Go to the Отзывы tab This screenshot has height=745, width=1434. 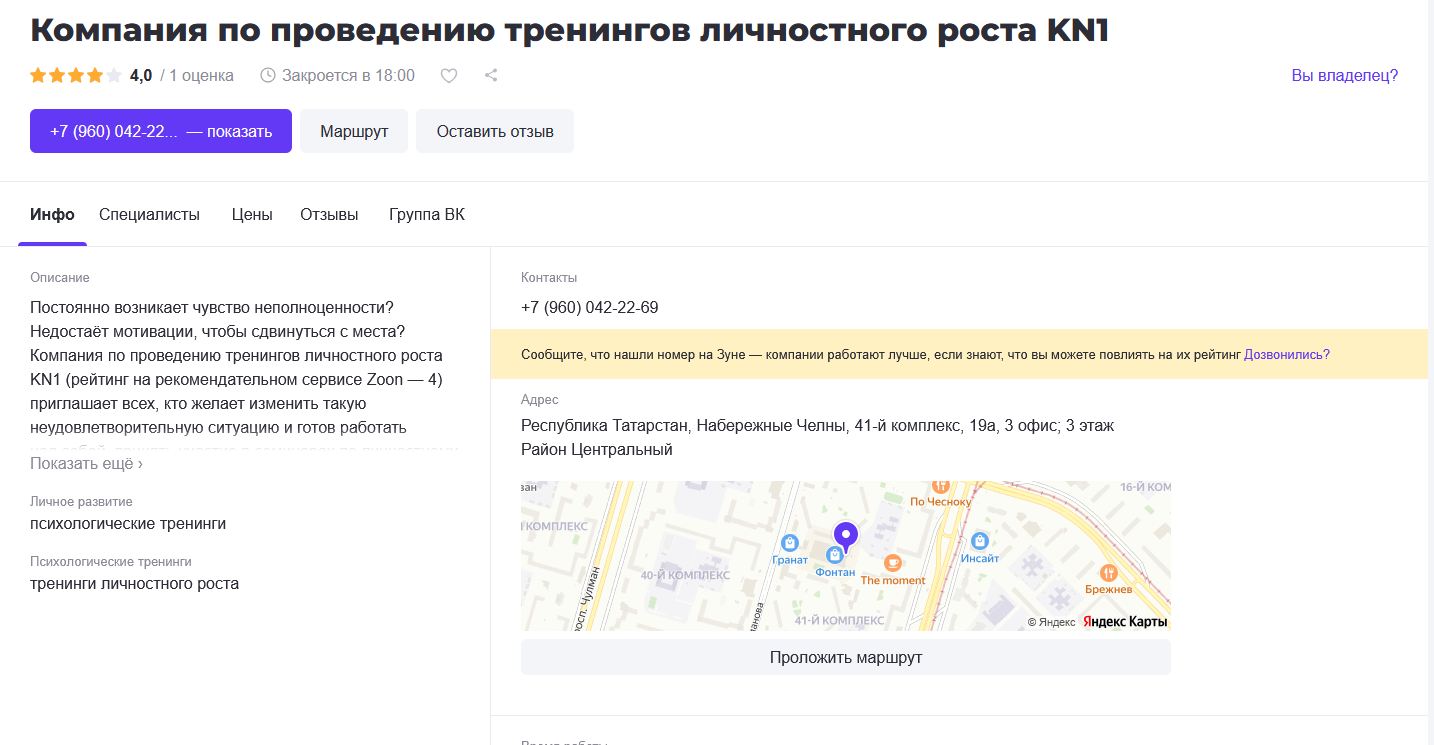click(x=329, y=215)
